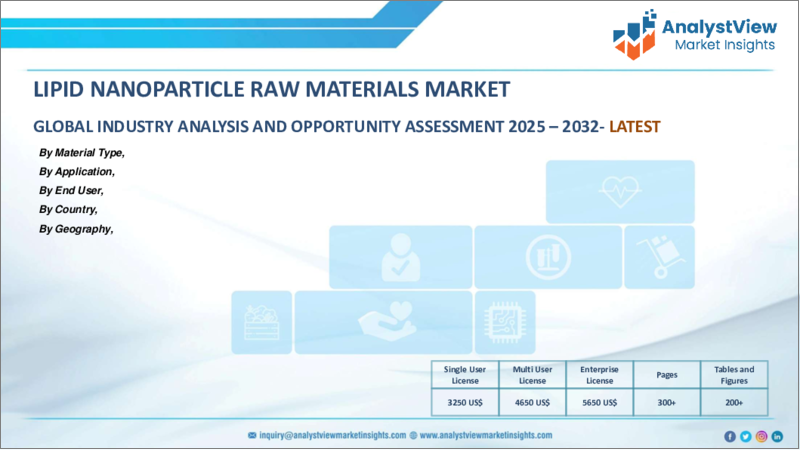Open the LinkedIn social icon
This screenshot has width=800, height=450.
coord(778,436)
